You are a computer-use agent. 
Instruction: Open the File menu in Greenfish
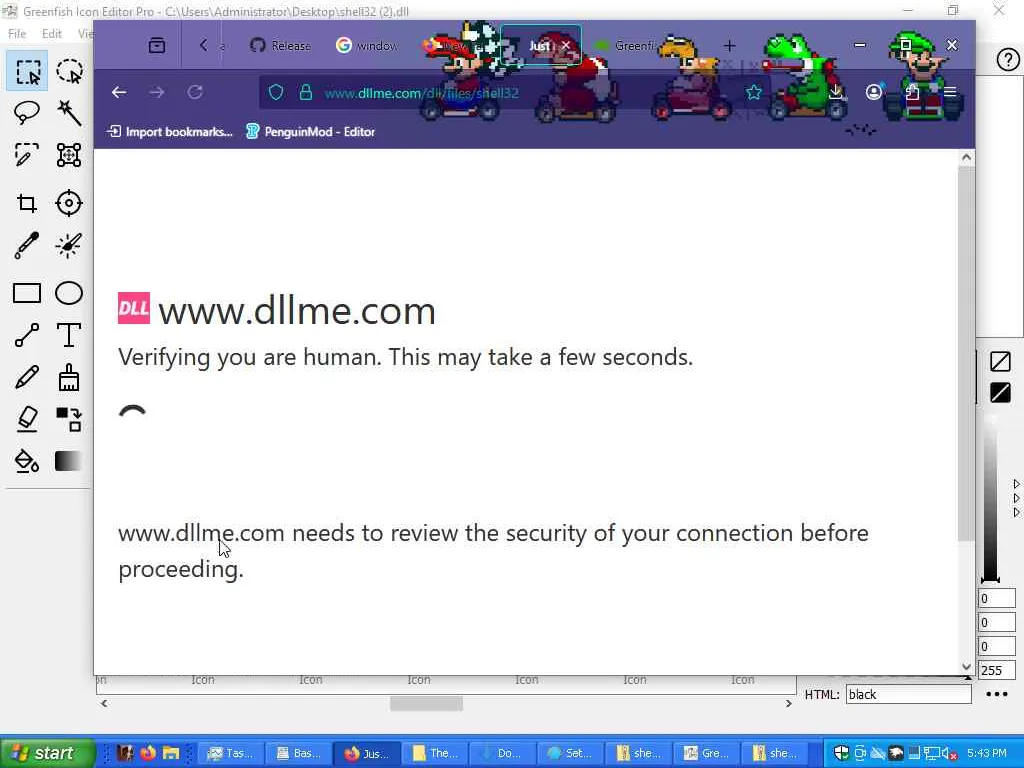tap(17, 33)
